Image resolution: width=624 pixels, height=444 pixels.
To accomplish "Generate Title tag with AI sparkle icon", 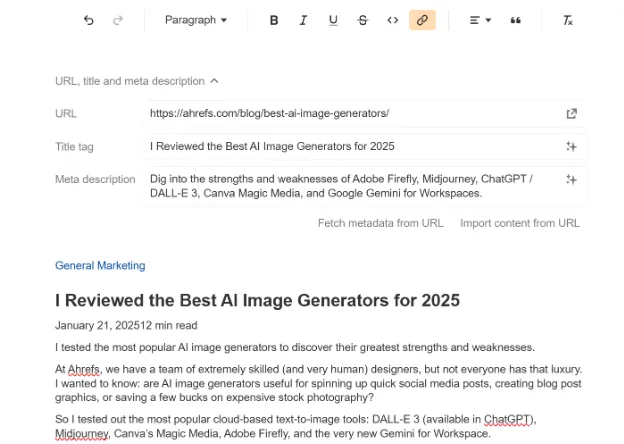I will [x=571, y=146].
